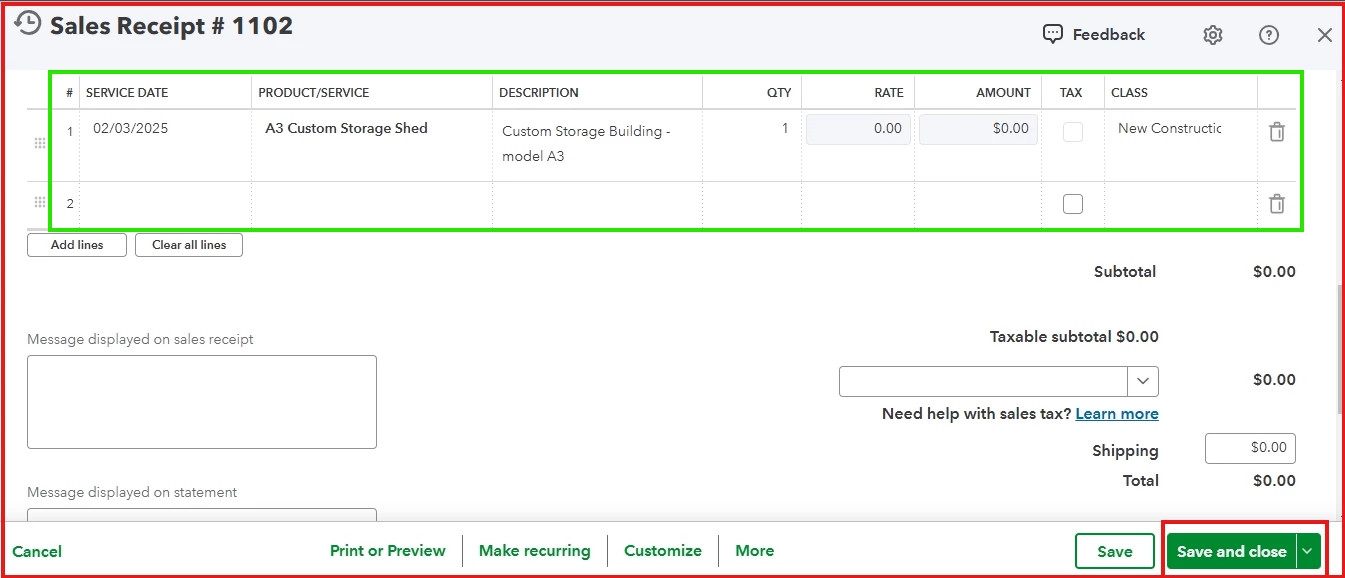Open recent transactions history clock icon
The width and height of the screenshot is (1345, 578).
pos(28,23)
